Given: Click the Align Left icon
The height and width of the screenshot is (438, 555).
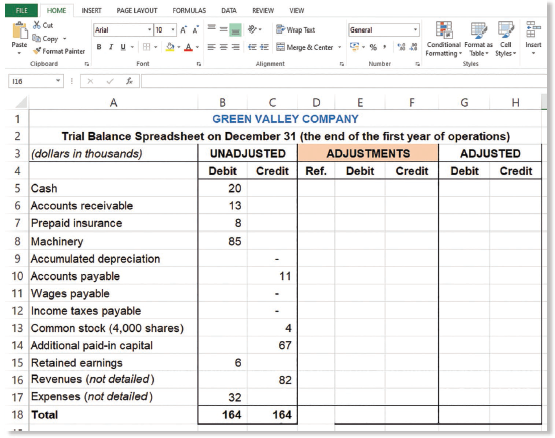Looking at the screenshot, I should click(211, 47).
